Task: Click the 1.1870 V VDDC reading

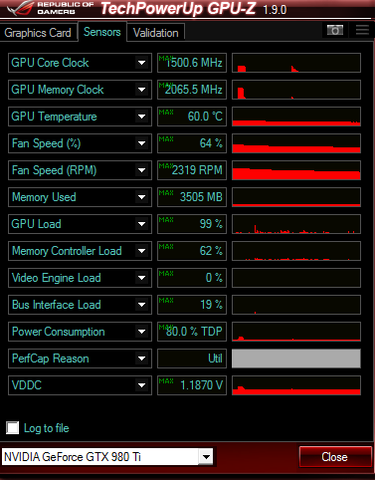Action: point(192,385)
